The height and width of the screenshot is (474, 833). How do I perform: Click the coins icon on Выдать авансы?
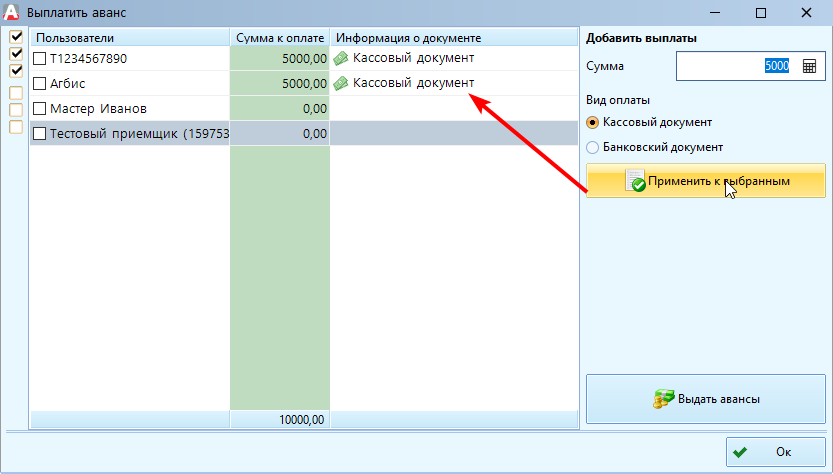[x=662, y=399]
